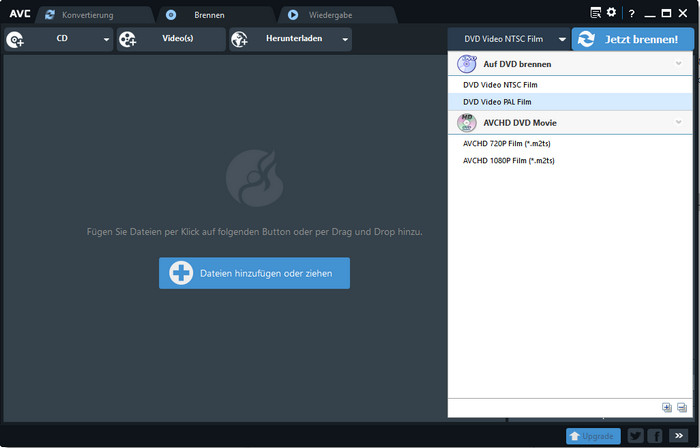
Task: Click the refresh icon on Jetzt brennen
Action: [586, 39]
